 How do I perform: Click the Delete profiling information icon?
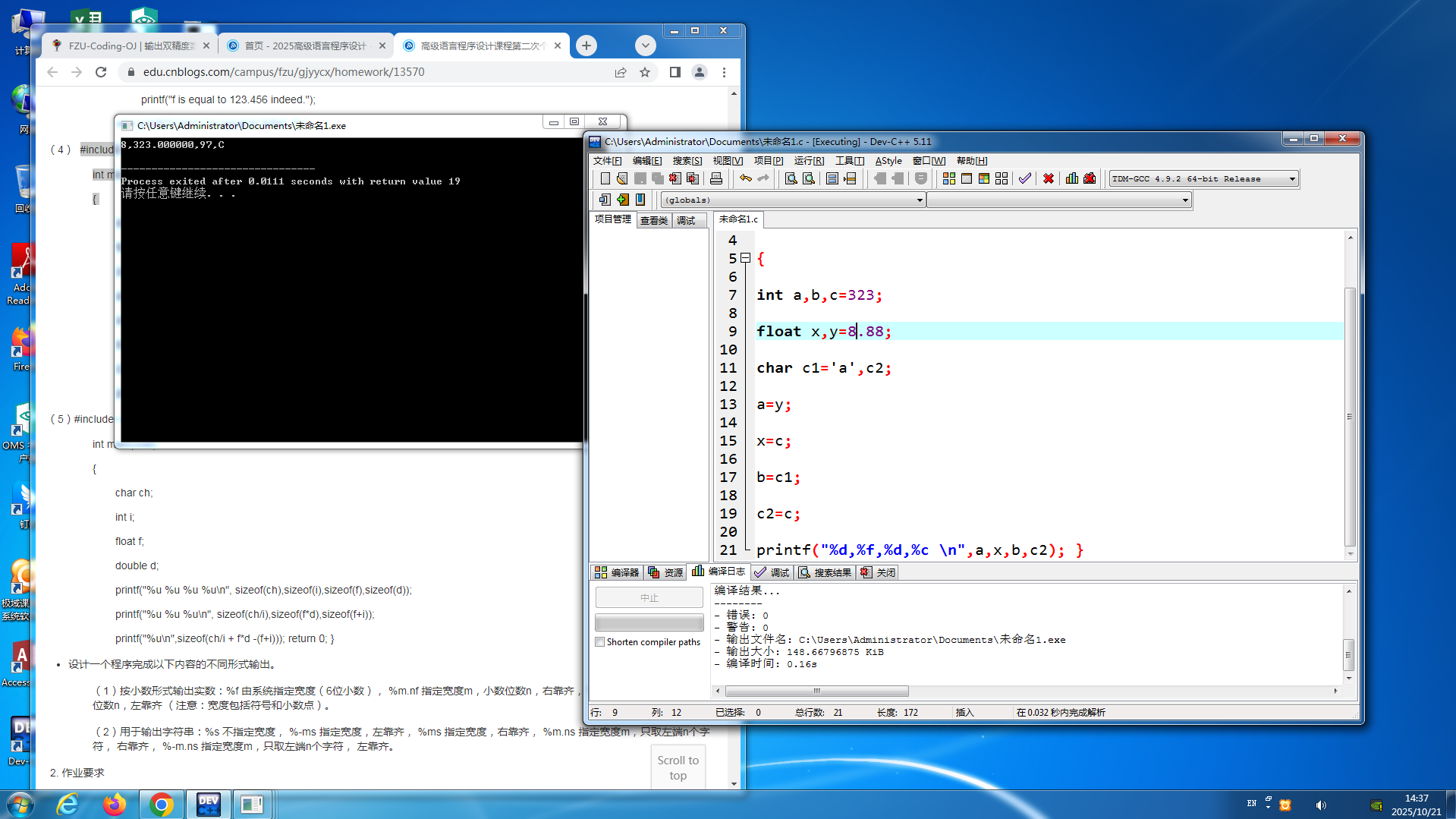tap(1090, 178)
